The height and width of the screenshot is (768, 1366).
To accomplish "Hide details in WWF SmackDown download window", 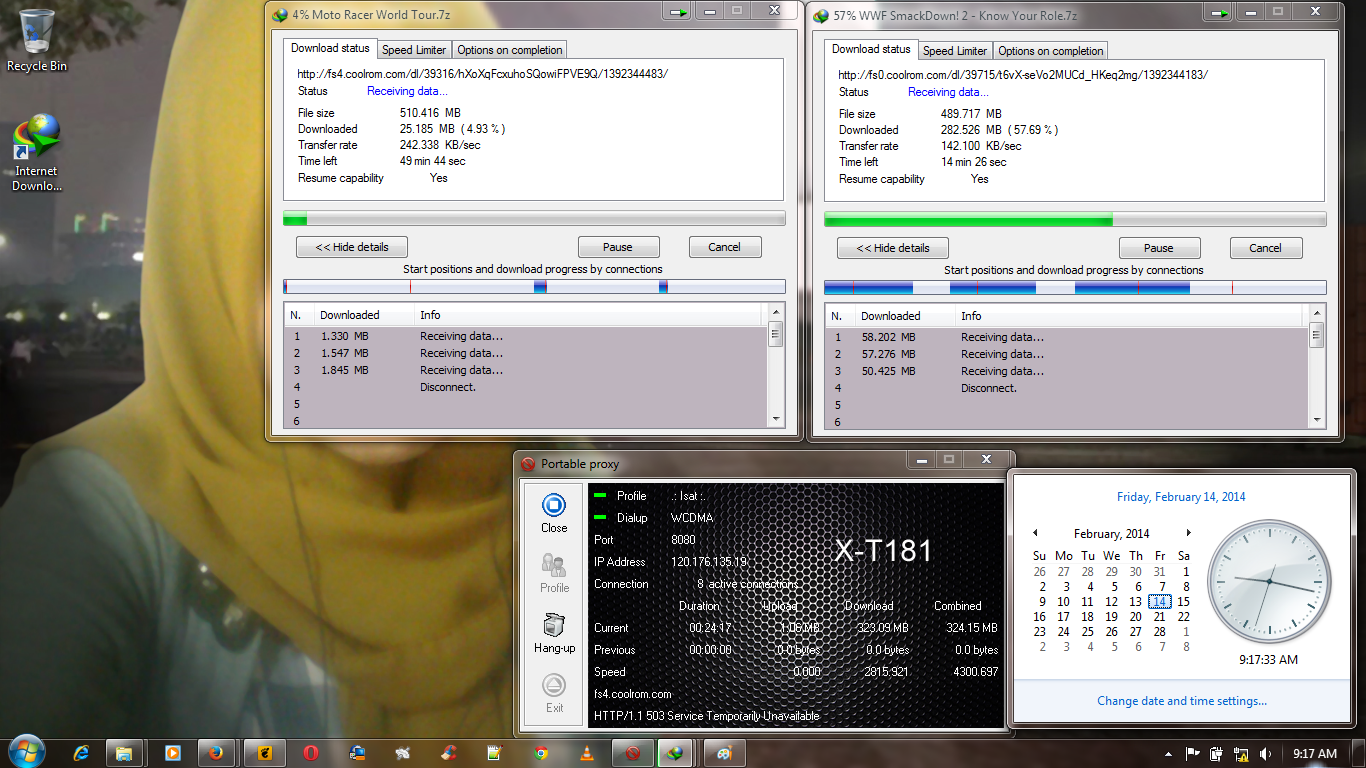I will click(x=893, y=248).
